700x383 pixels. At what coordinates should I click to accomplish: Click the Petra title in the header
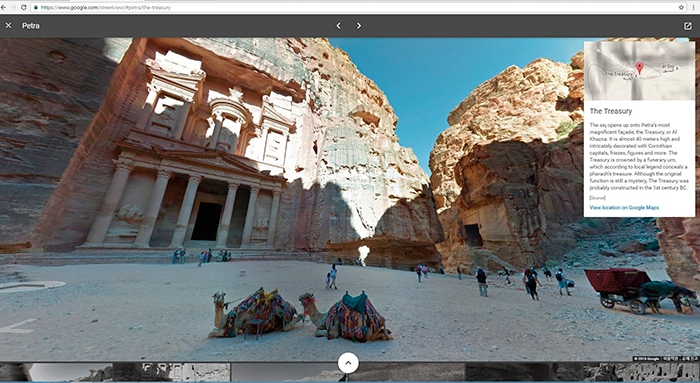[31, 26]
